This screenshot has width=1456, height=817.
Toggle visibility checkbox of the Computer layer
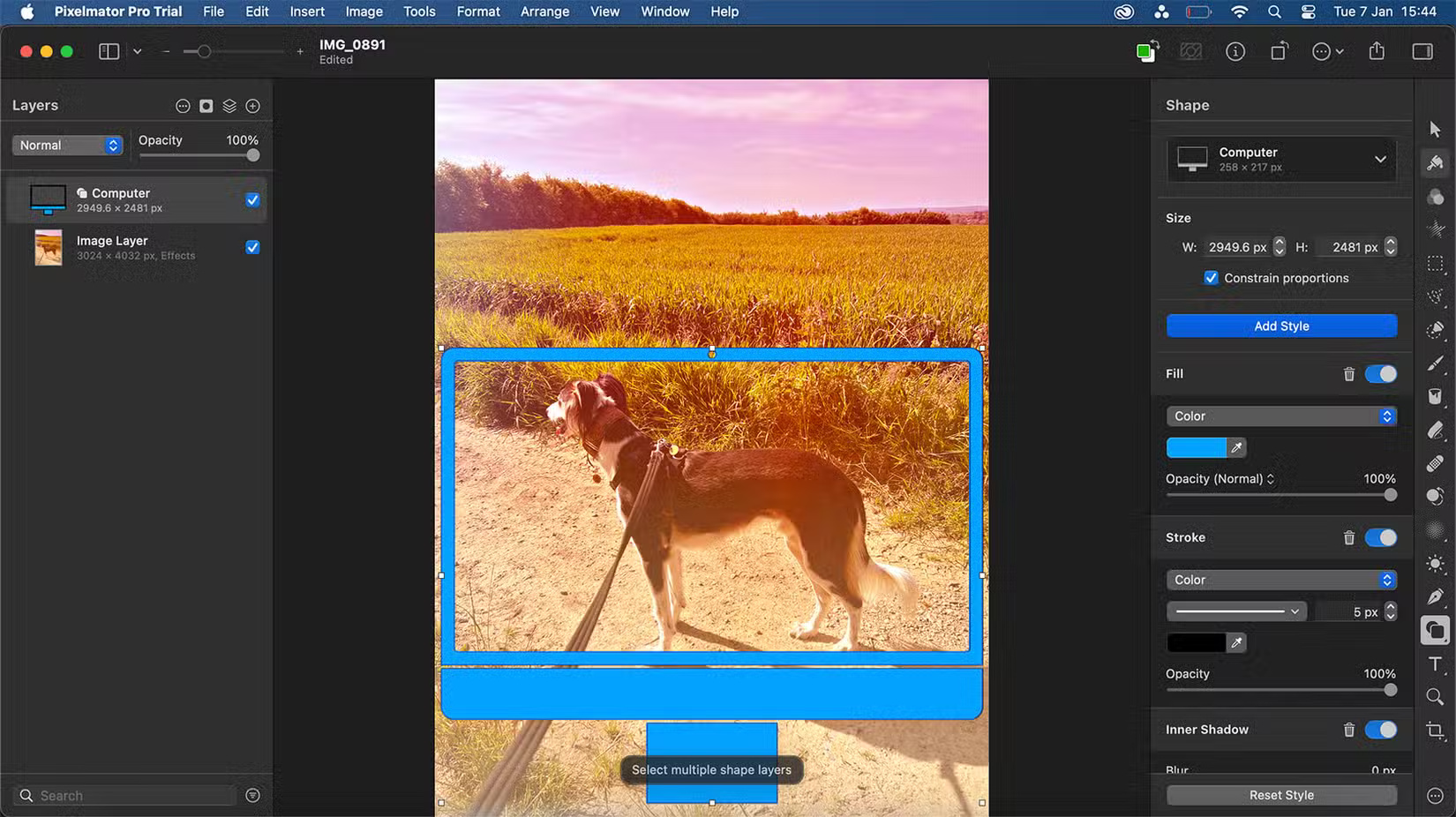(252, 199)
